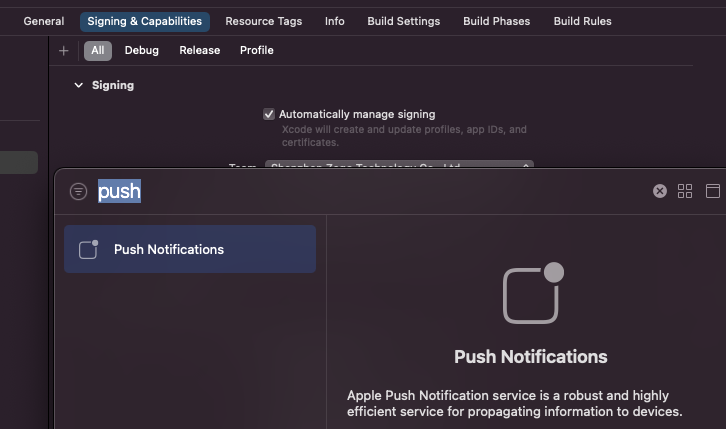This screenshot has width=726, height=429.
Task: Open the General tab
Action: click(x=44, y=21)
